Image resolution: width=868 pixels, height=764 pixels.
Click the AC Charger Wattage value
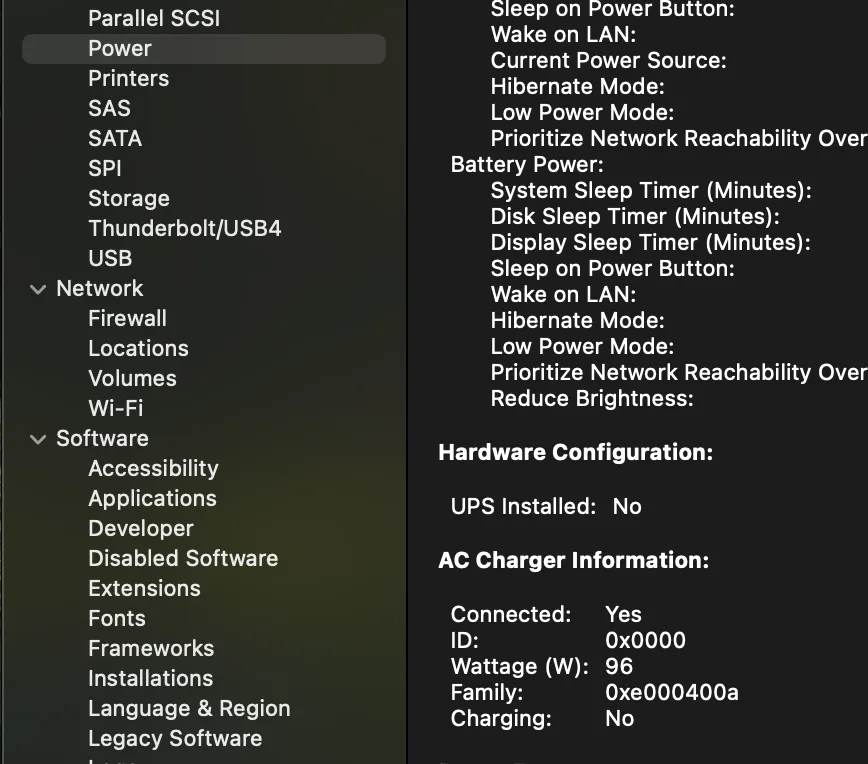[x=619, y=666]
